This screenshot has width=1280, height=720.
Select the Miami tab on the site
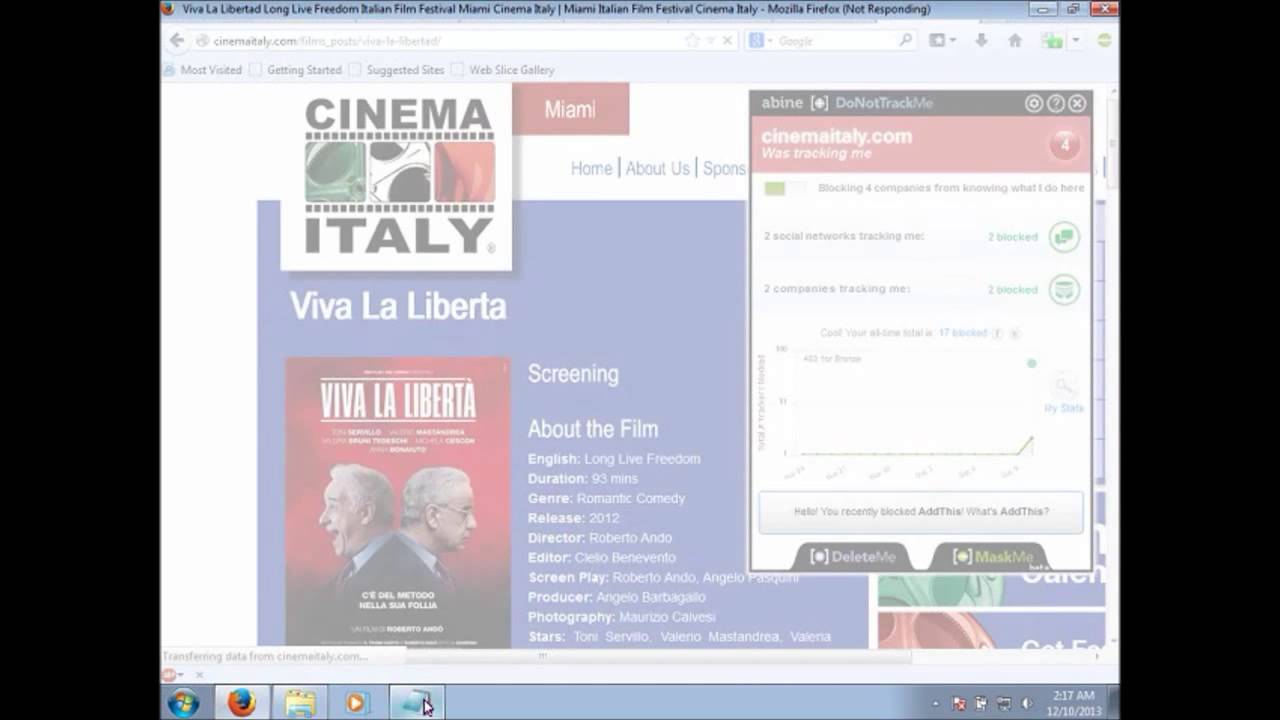pyautogui.click(x=570, y=109)
